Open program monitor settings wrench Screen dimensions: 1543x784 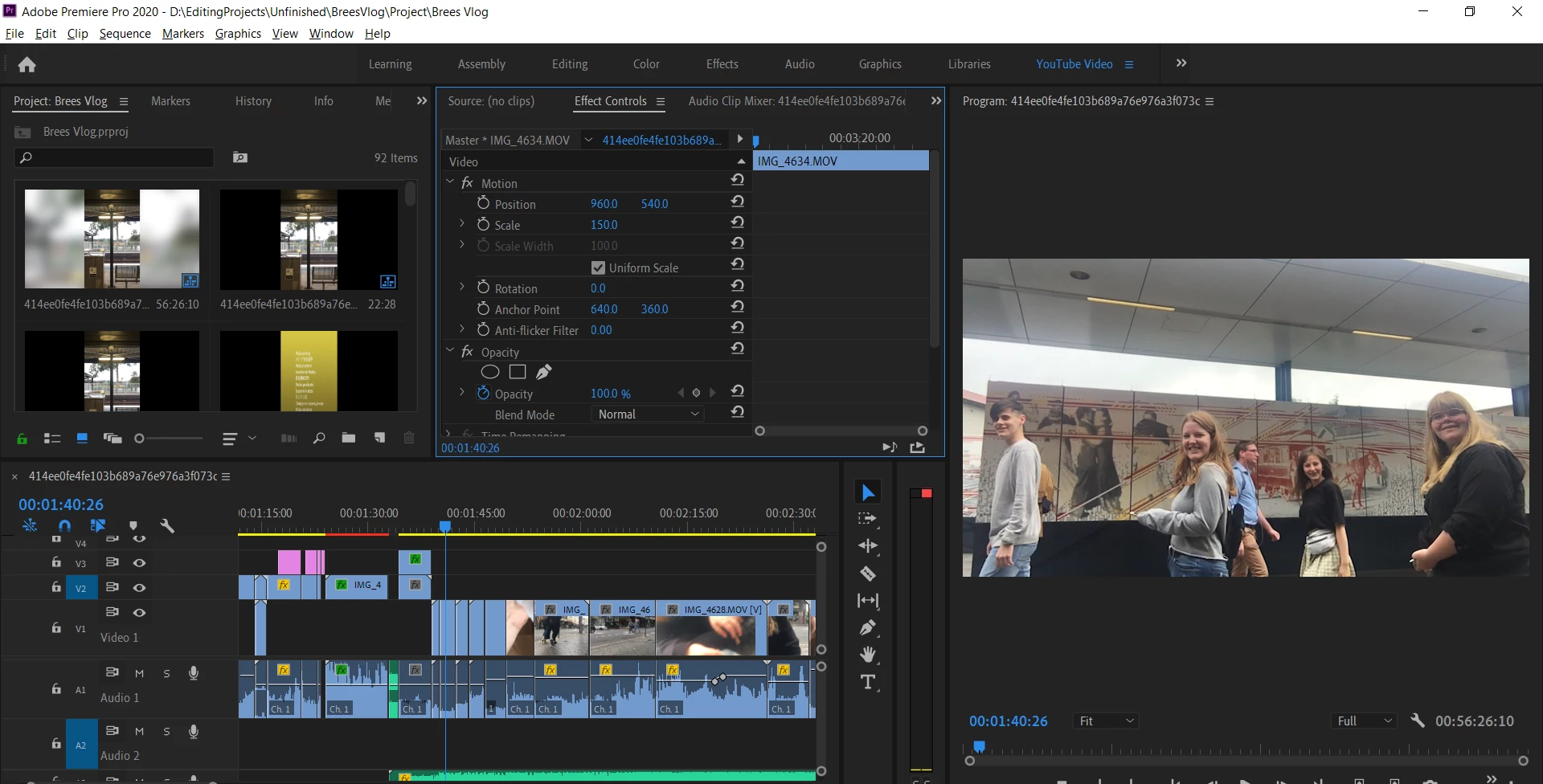1418,721
